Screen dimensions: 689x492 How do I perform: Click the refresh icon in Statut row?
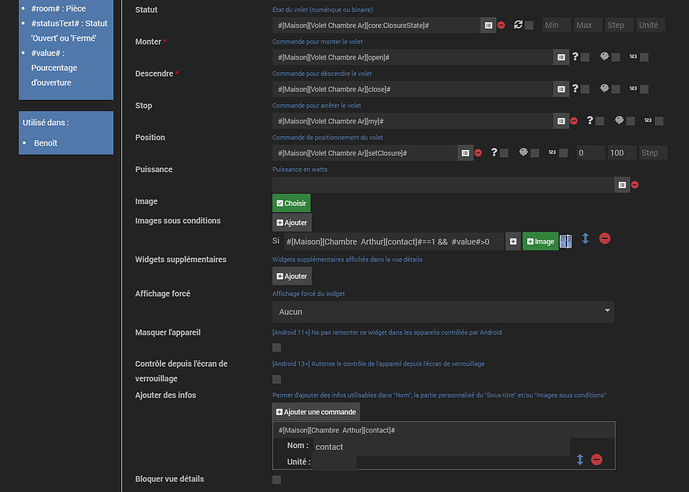[x=518, y=25]
